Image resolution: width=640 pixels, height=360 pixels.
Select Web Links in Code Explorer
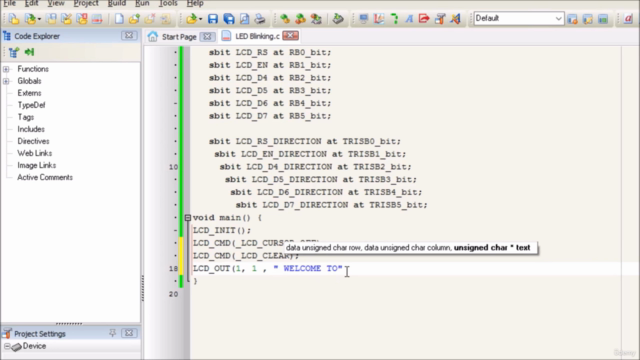[35, 153]
